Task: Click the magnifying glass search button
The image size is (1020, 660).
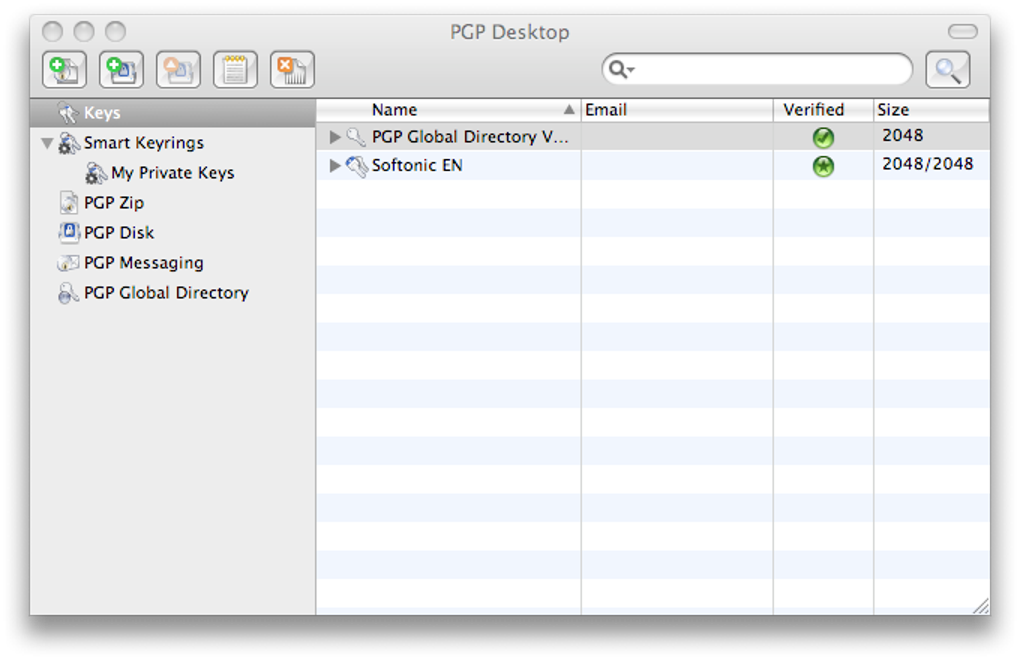Action: [x=947, y=70]
